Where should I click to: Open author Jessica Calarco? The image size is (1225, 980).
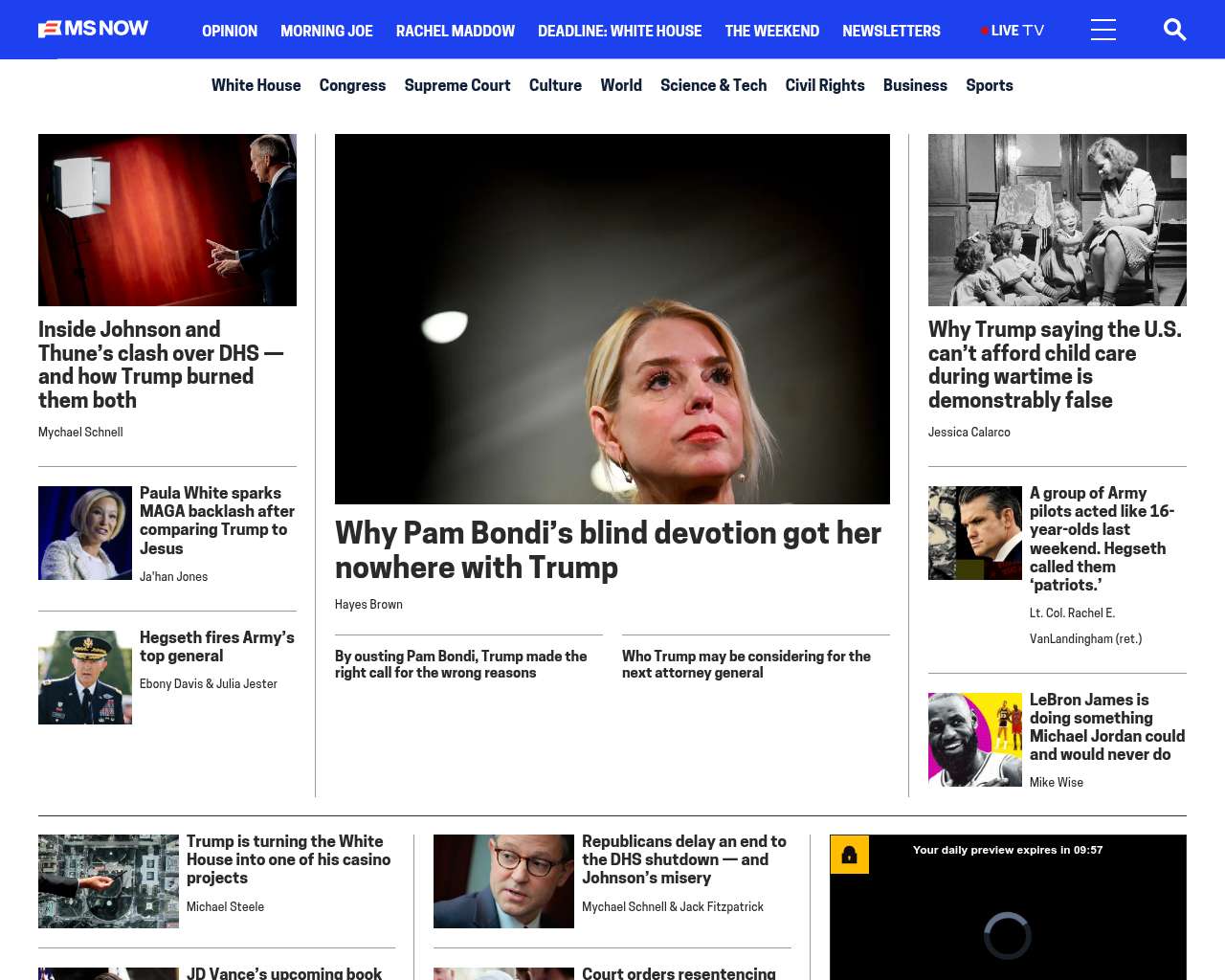point(969,433)
